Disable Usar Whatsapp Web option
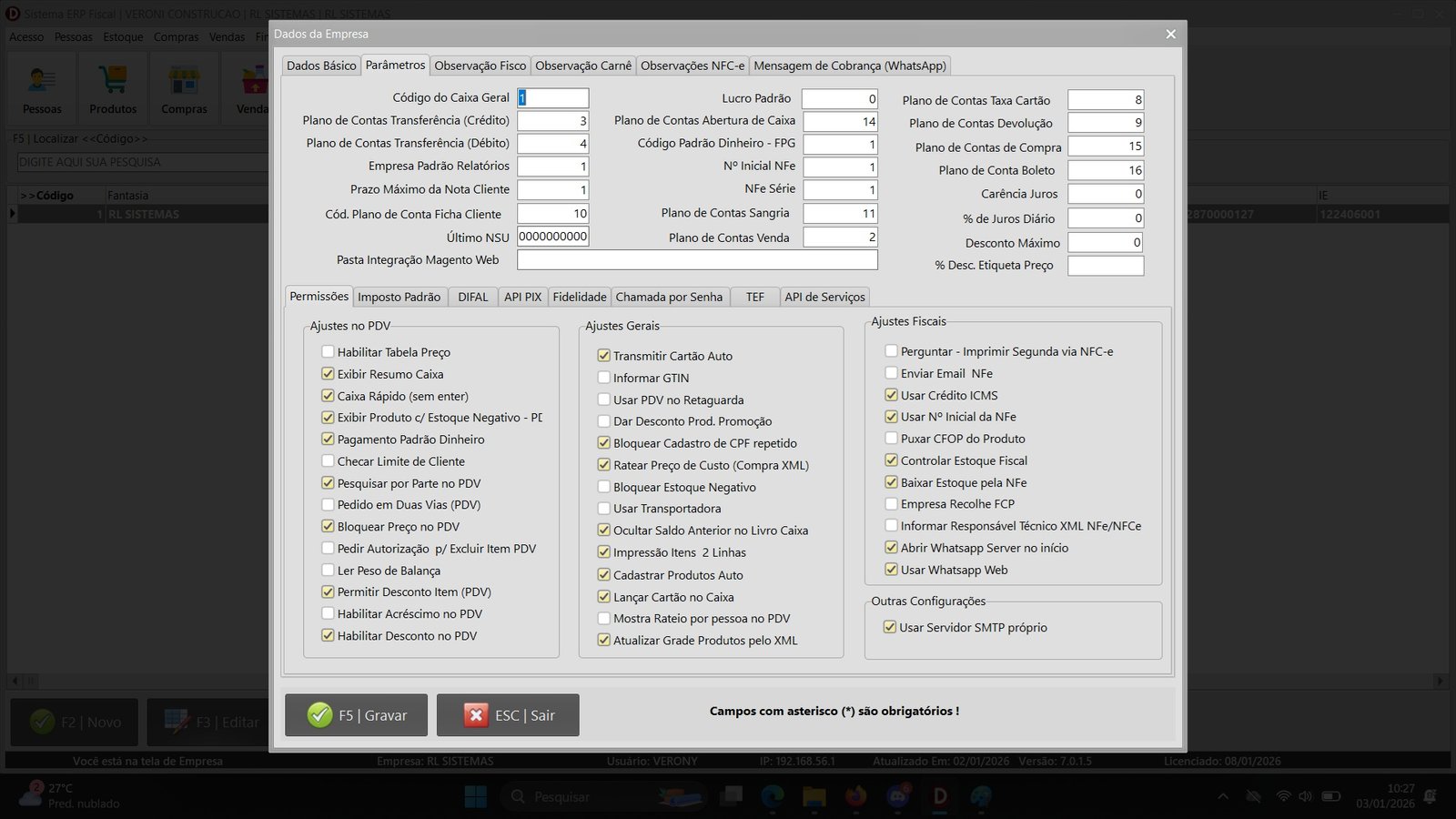The image size is (1456, 819). [892, 570]
